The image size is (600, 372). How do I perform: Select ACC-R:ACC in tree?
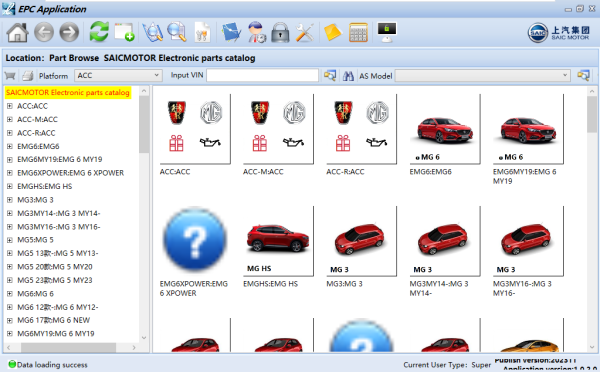[x=36, y=133]
